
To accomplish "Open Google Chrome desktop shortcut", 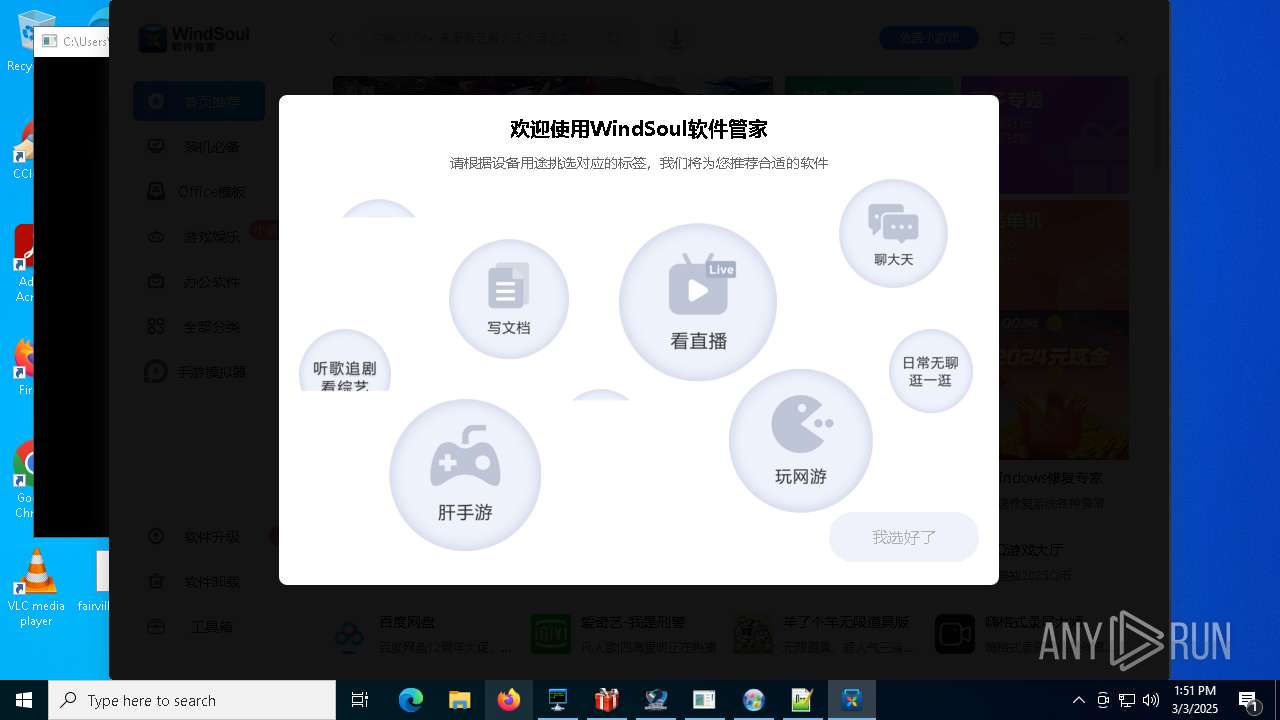I will [x=24, y=480].
